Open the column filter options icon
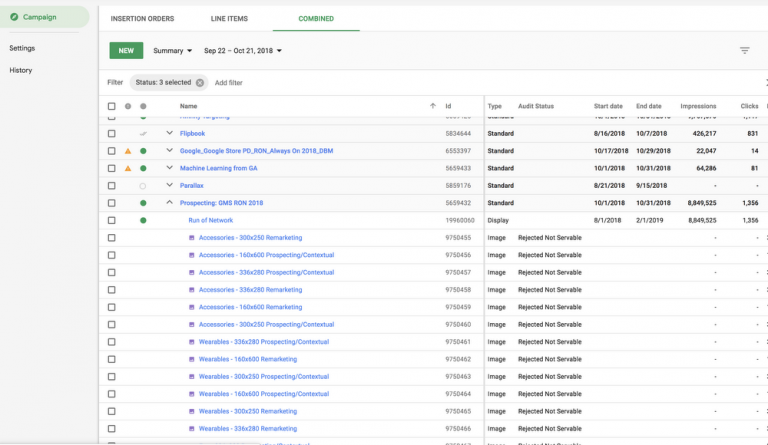This screenshot has height=445, width=768. pos(744,51)
